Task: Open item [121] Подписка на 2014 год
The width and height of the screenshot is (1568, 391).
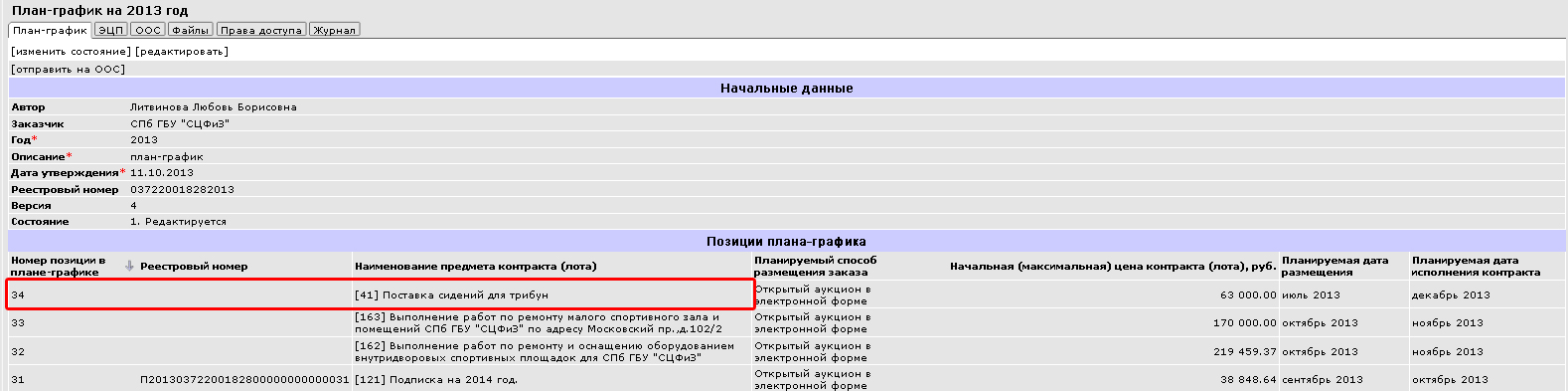Action: click(x=436, y=379)
